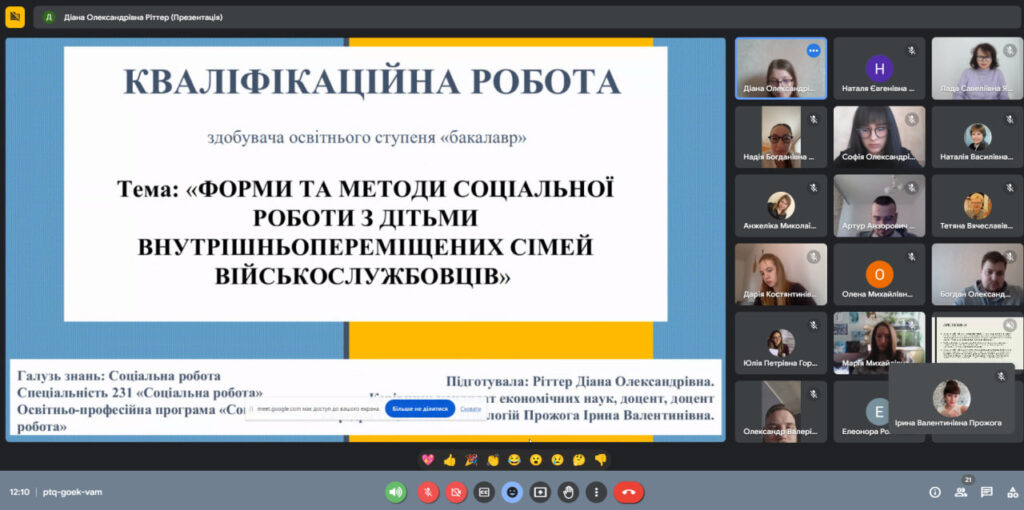This screenshot has width=1024, height=510.
Task: Turn on the camera
Action: point(456,492)
